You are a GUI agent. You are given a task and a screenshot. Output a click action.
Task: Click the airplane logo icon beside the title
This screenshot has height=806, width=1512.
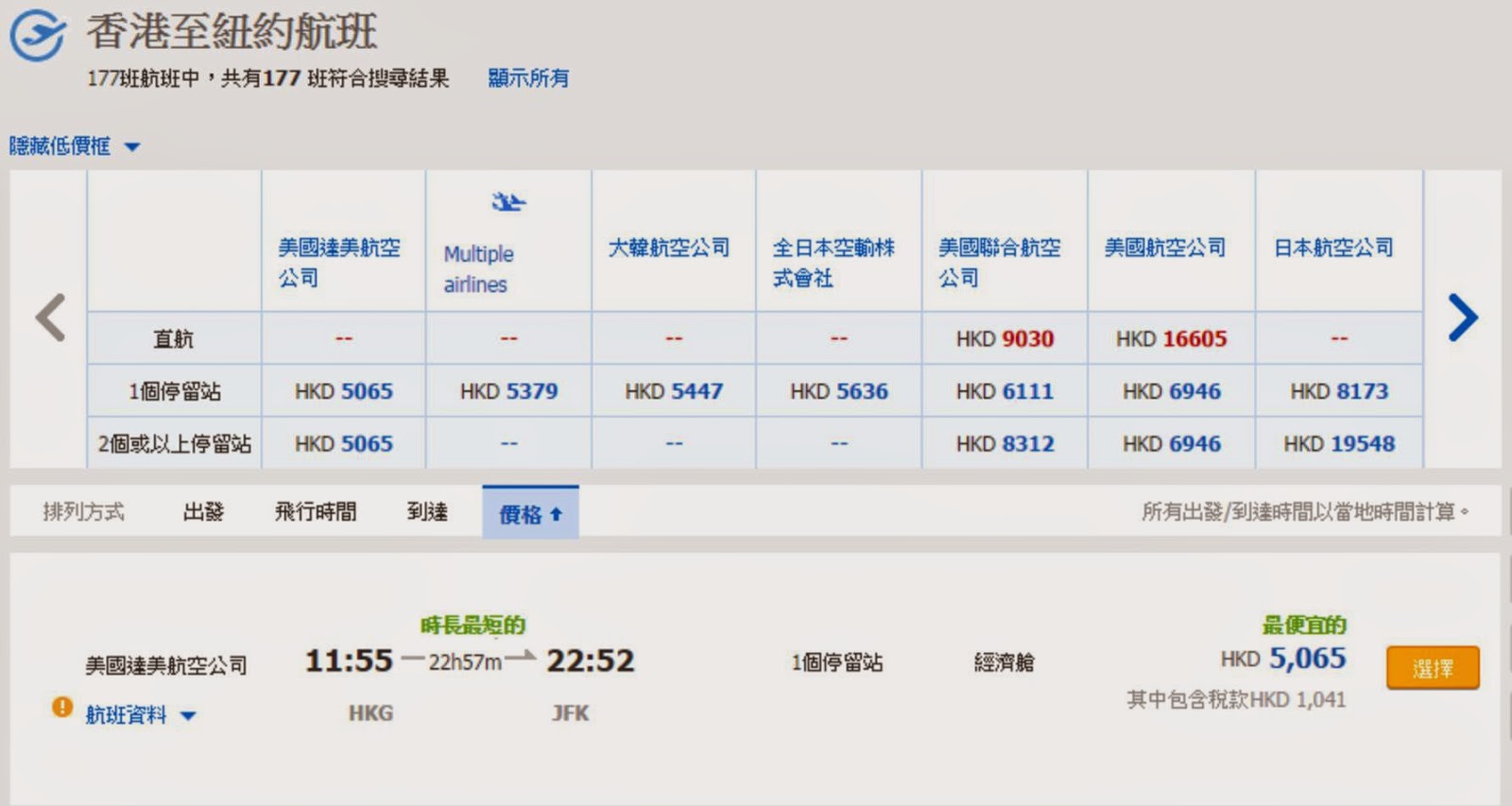click(38, 35)
